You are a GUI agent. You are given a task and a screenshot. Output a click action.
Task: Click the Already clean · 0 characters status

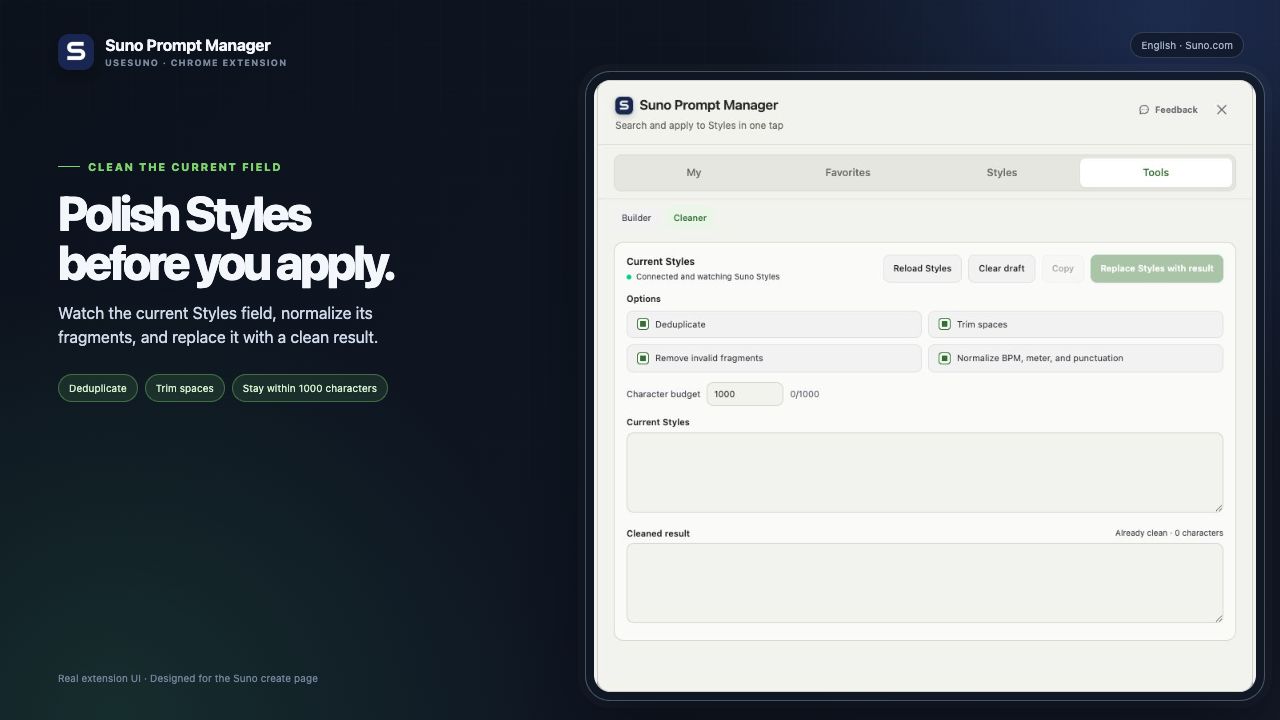click(1169, 533)
